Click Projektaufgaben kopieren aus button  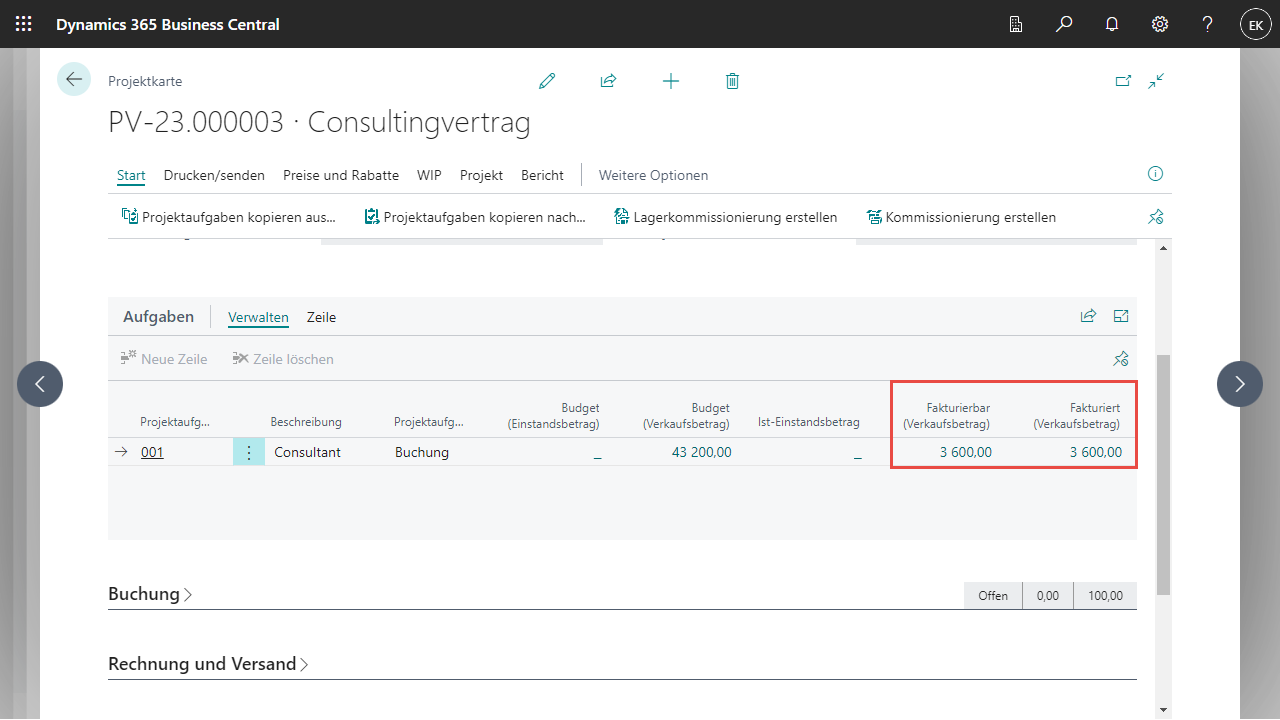[229, 217]
